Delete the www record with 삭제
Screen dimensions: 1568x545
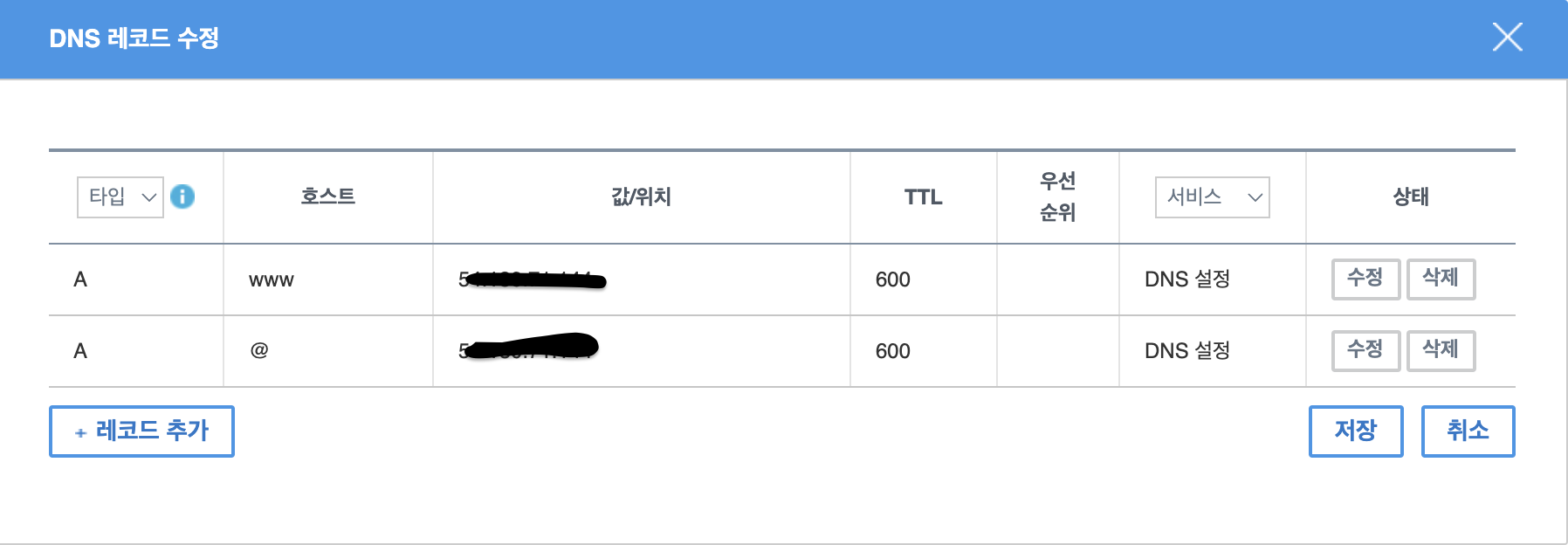point(1441,279)
